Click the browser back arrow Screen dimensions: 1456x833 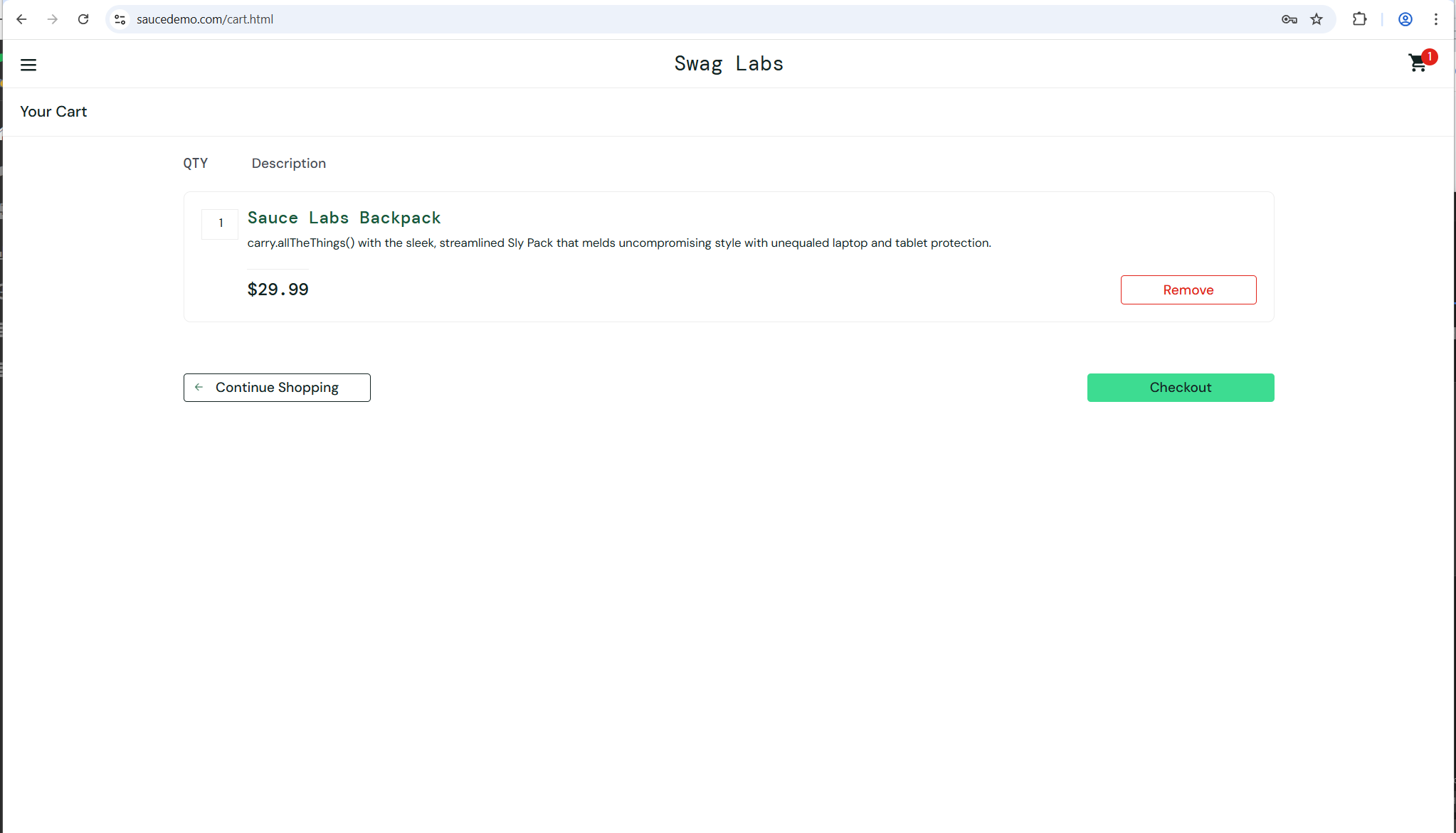(21, 19)
